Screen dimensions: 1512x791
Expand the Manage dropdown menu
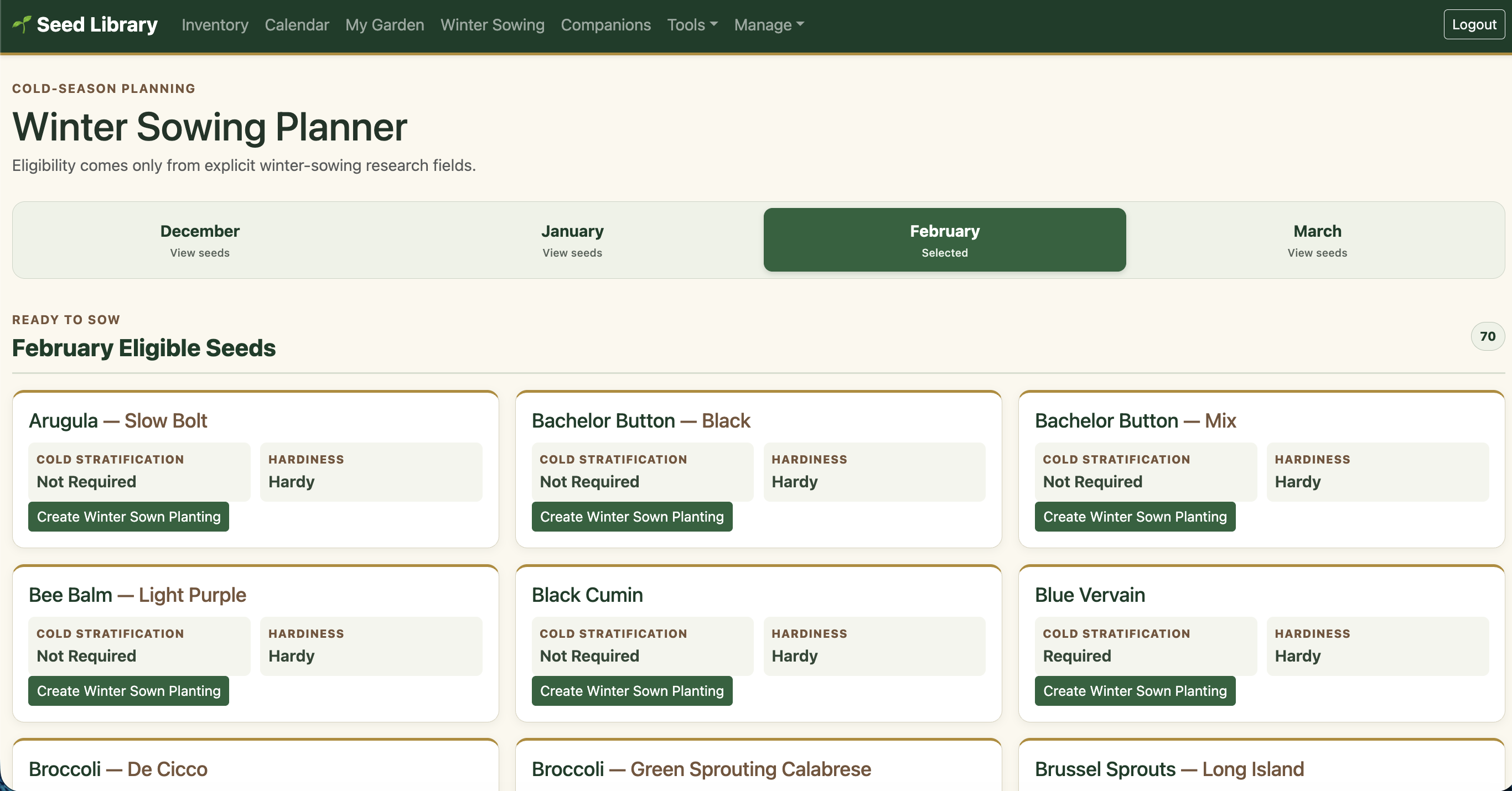[768, 25]
